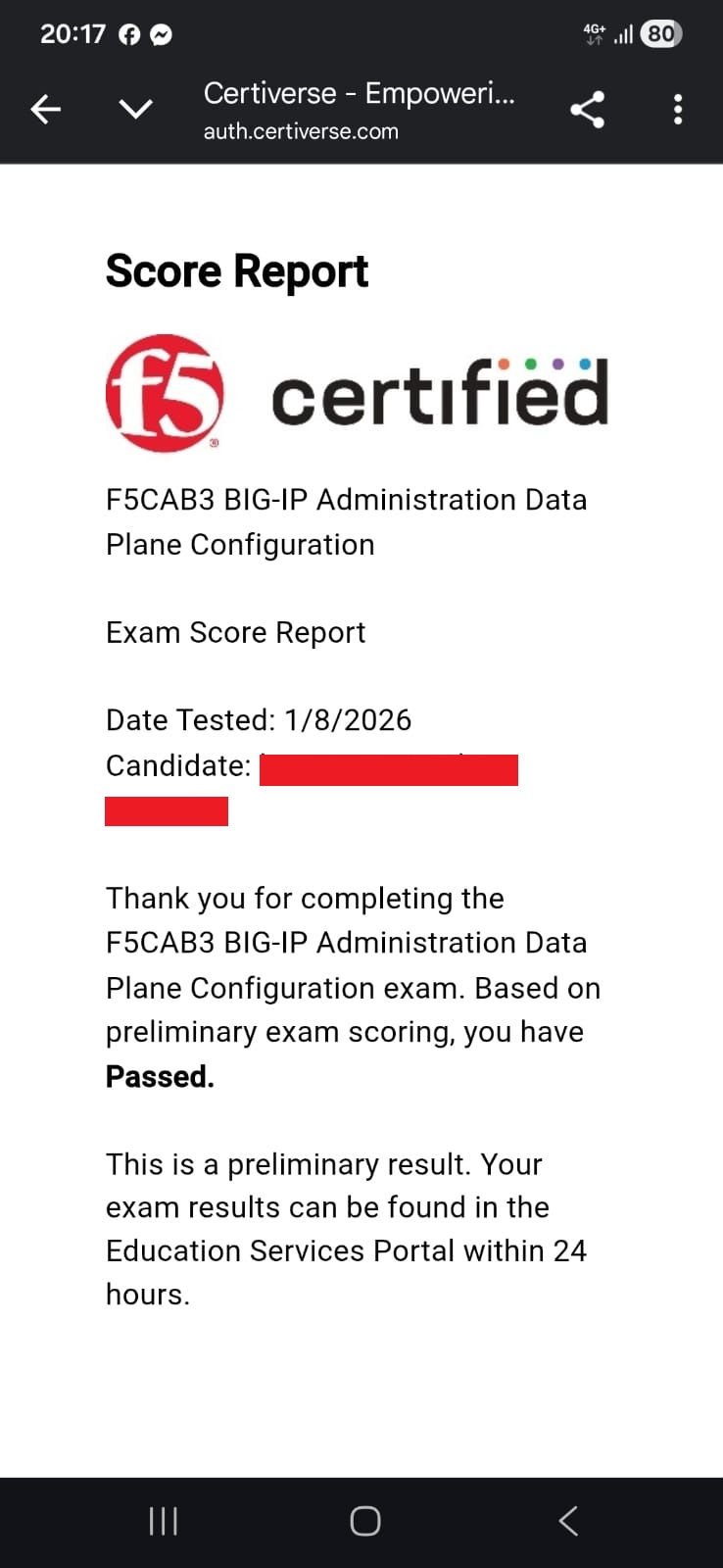Click the red F5 logo
The image size is (723, 1568).
tap(165, 393)
